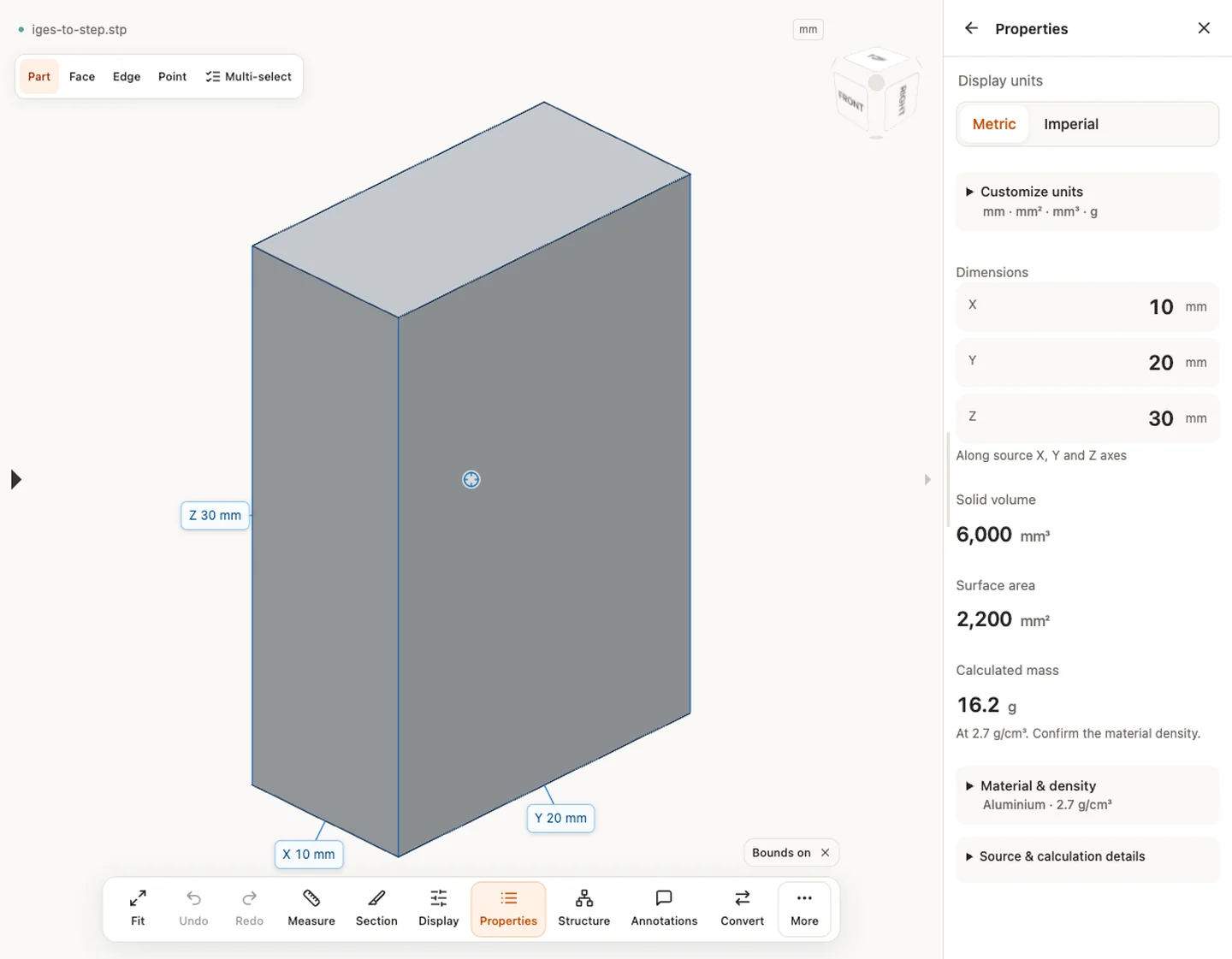Click the Z 30 mm dimension label
Viewport: 1232px width, 959px height.
[x=215, y=516]
